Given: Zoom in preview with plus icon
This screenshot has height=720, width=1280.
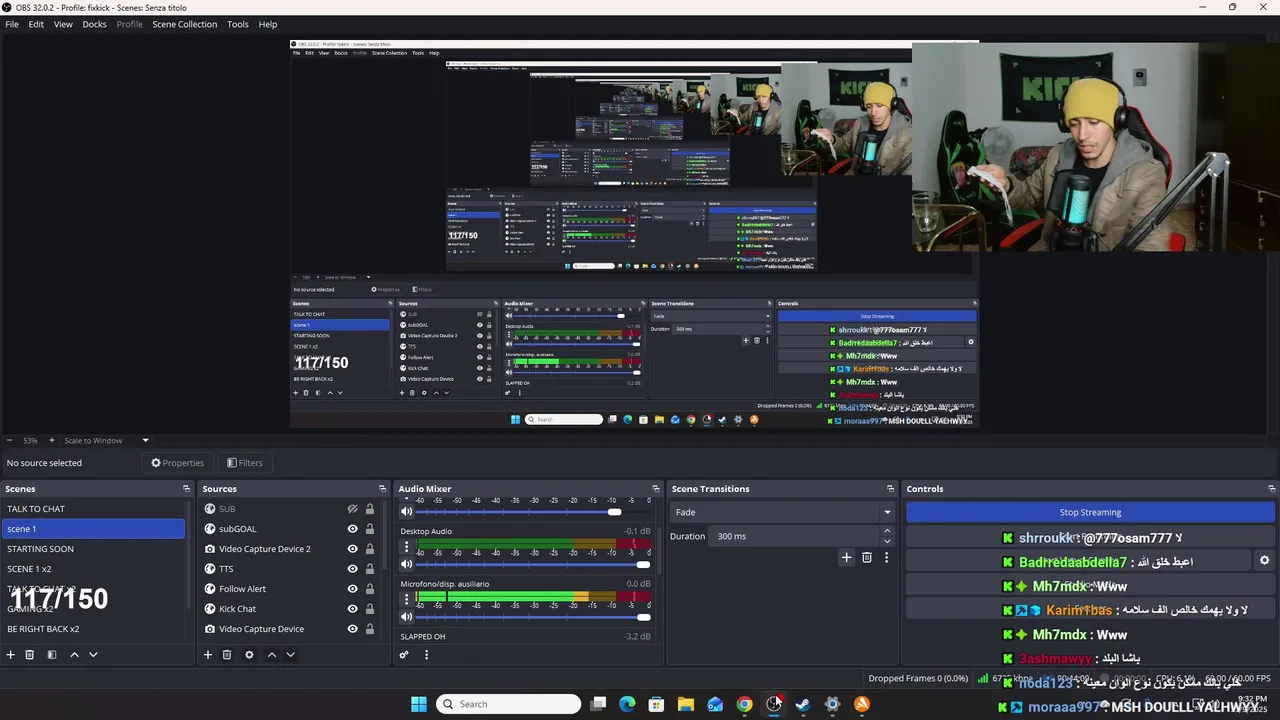Looking at the screenshot, I should coord(51,440).
